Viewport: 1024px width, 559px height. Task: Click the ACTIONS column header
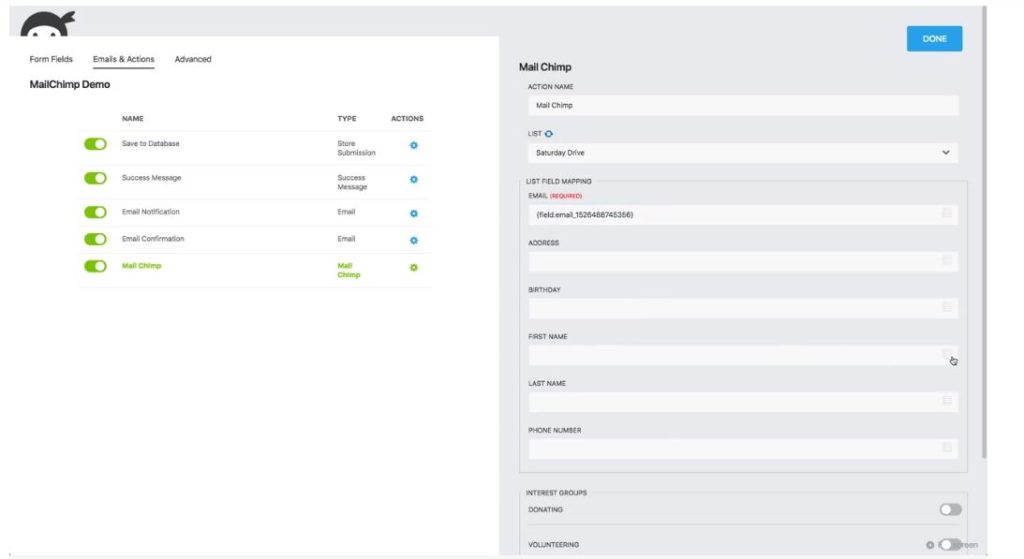[407, 119]
